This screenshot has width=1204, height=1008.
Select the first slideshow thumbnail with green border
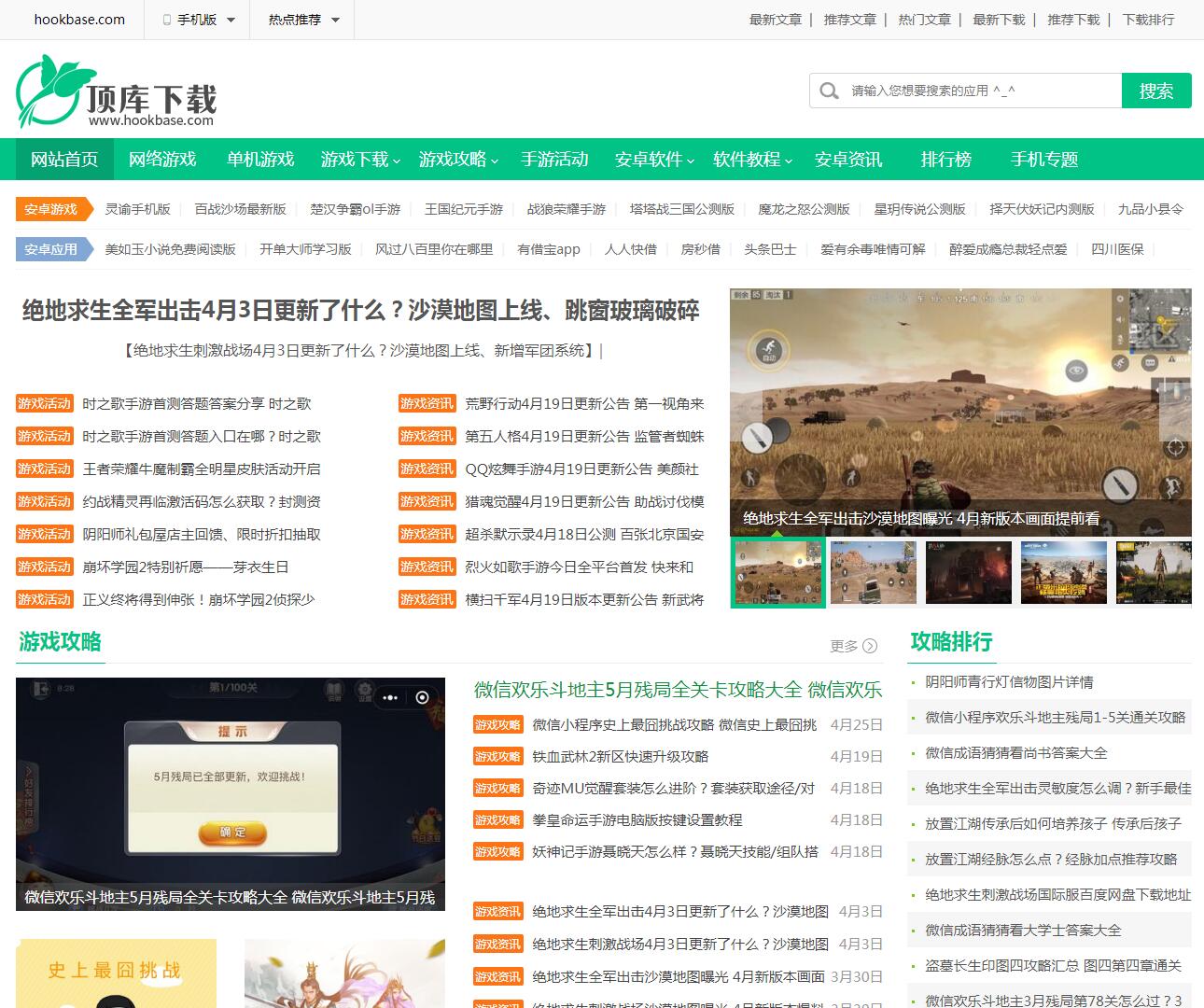point(778,573)
